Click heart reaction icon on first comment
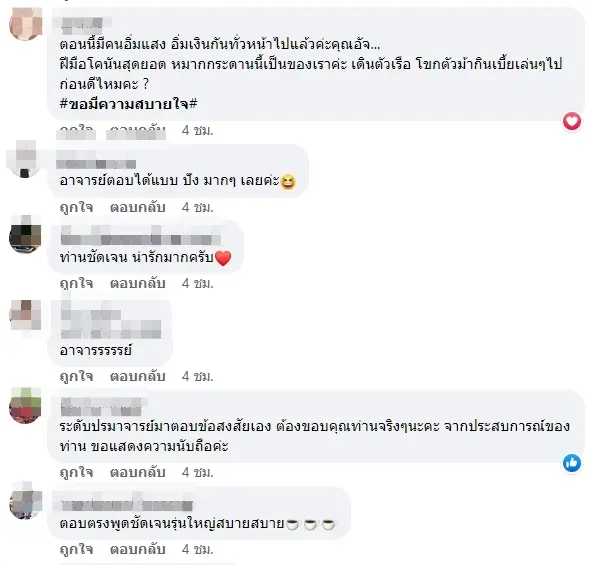Screen dimensions: 589x565 (x=572, y=121)
